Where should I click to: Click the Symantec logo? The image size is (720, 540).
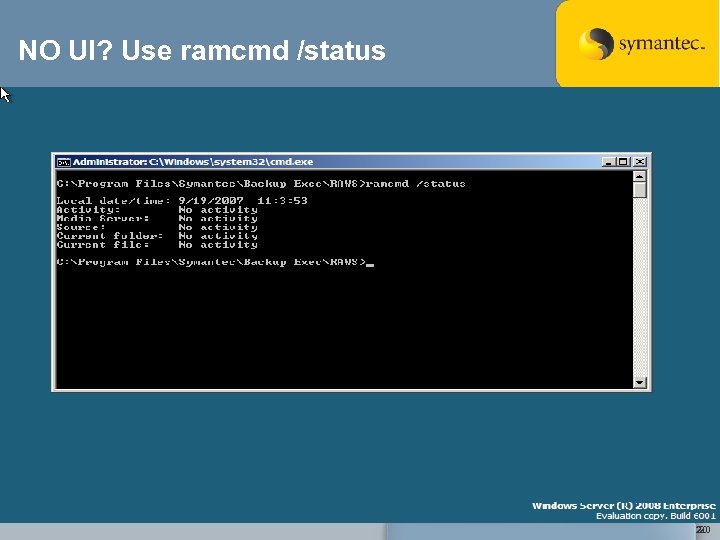coord(641,44)
